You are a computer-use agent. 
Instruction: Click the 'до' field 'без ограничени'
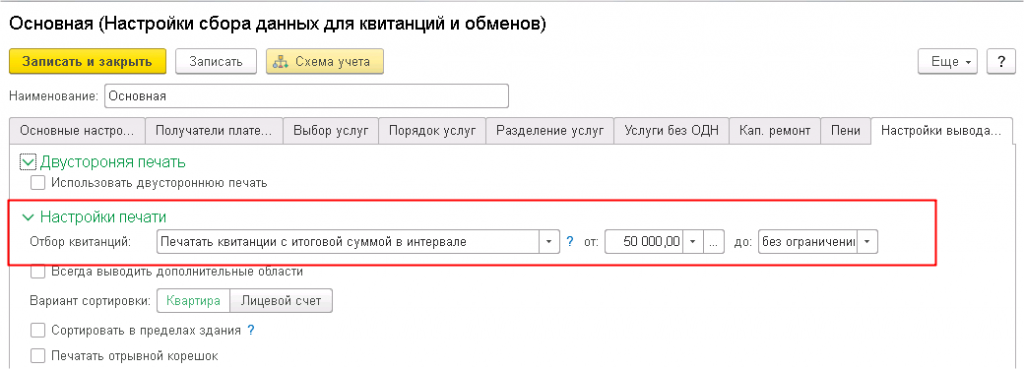click(x=807, y=242)
